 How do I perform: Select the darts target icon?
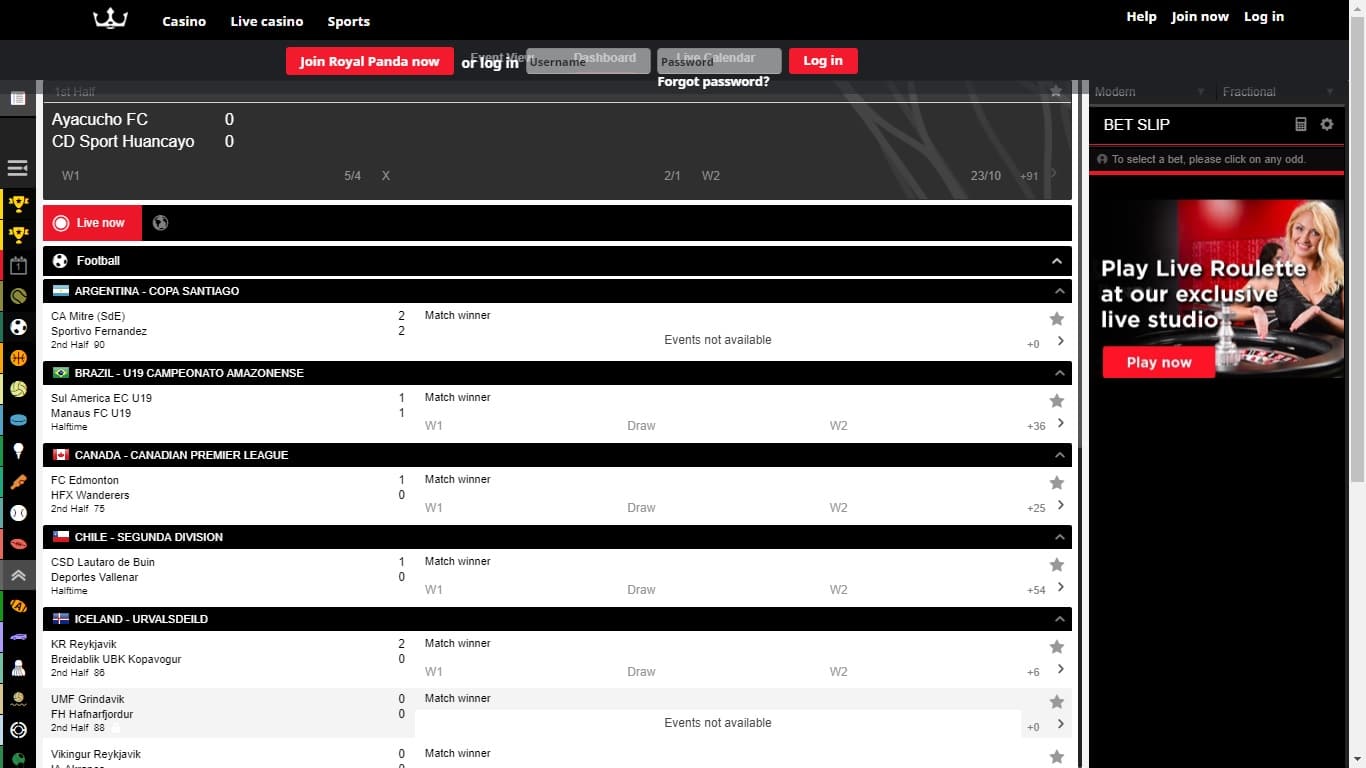pos(18,730)
